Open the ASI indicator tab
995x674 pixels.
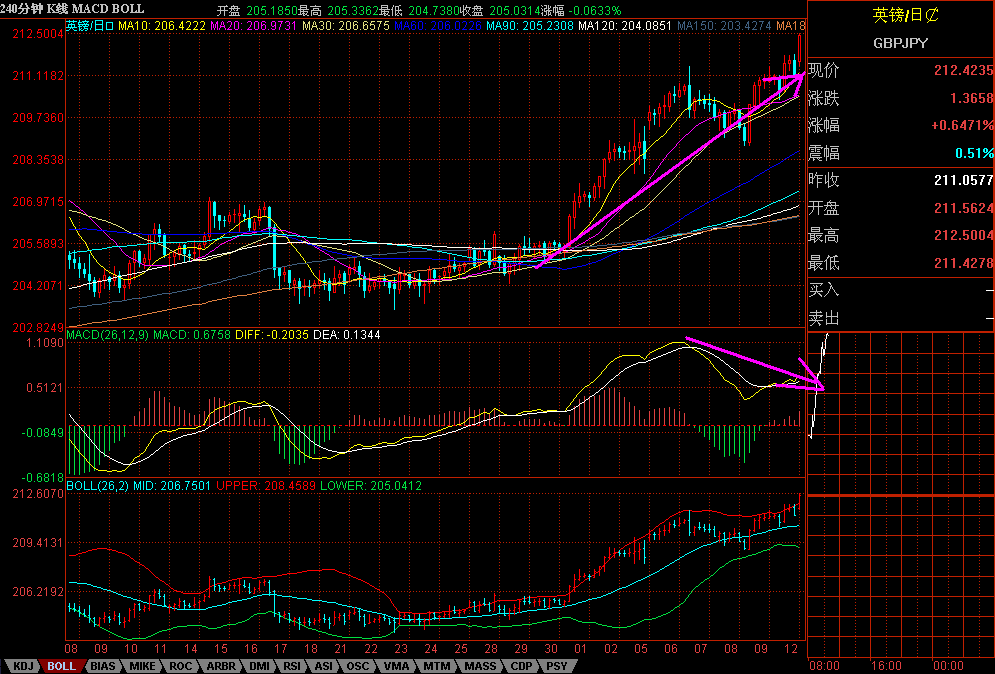pyautogui.click(x=324, y=666)
